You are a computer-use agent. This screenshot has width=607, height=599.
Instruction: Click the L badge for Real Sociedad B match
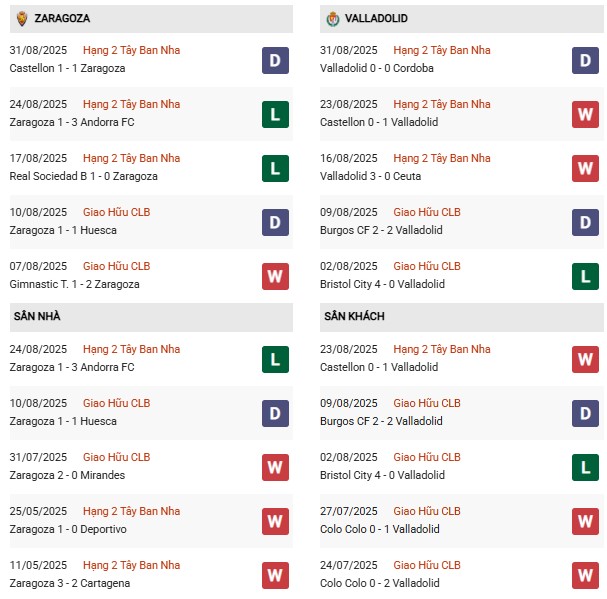[276, 168]
